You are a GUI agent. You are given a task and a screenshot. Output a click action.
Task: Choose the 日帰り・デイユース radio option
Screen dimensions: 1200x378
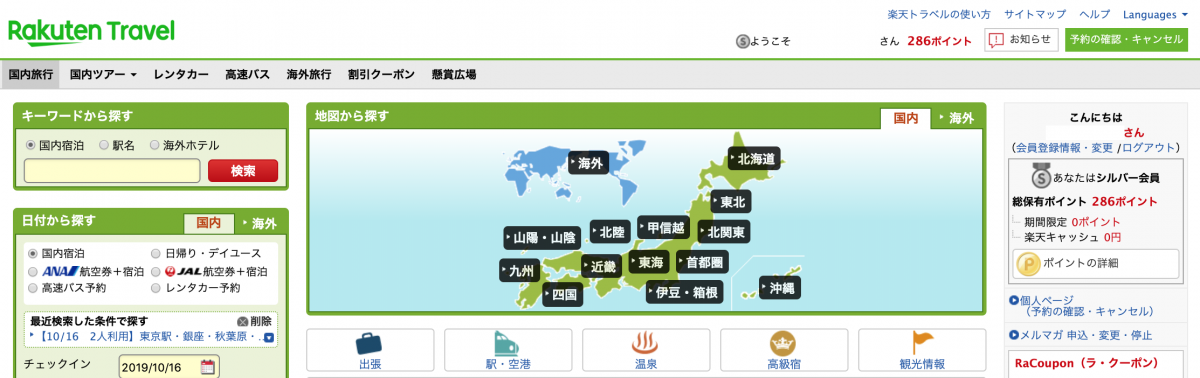click(155, 254)
